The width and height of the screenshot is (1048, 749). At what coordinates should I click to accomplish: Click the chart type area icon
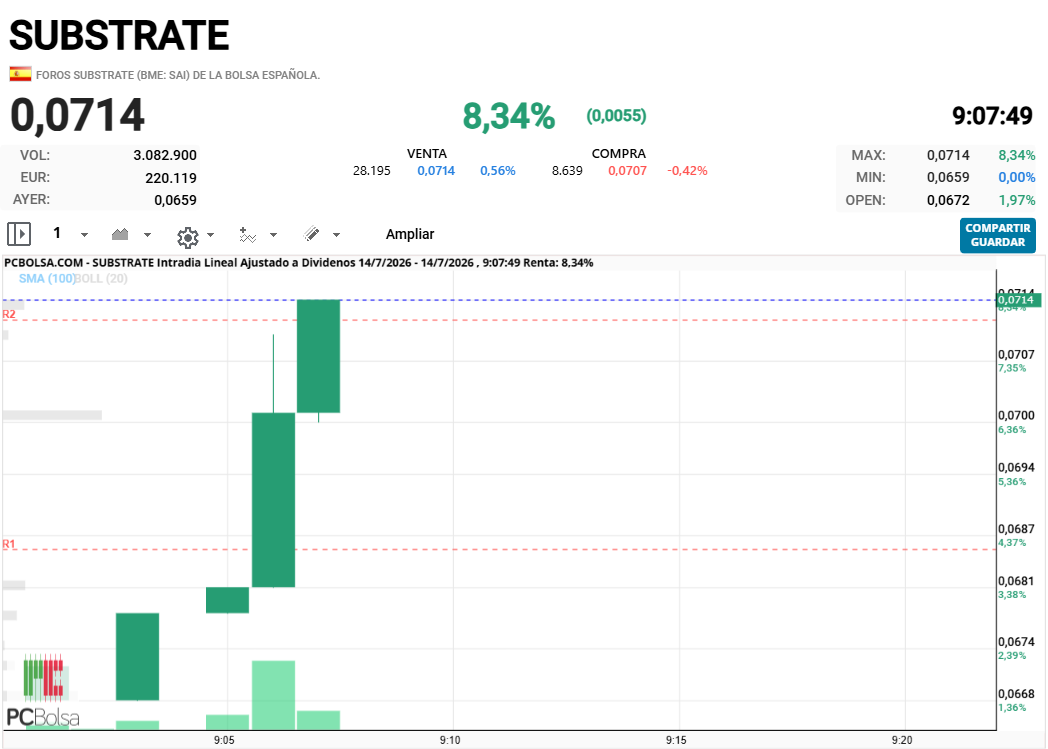click(x=120, y=234)
